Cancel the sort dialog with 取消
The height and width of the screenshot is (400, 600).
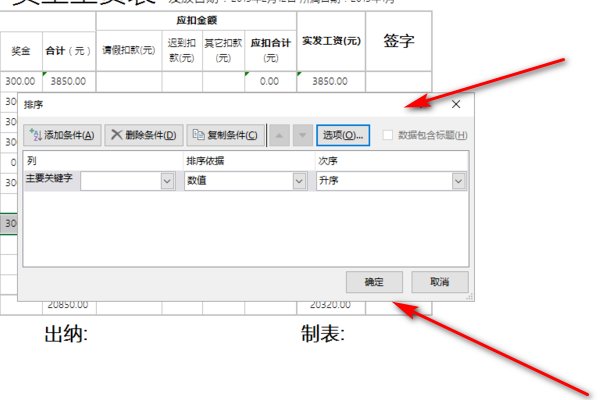click(440, 282)
